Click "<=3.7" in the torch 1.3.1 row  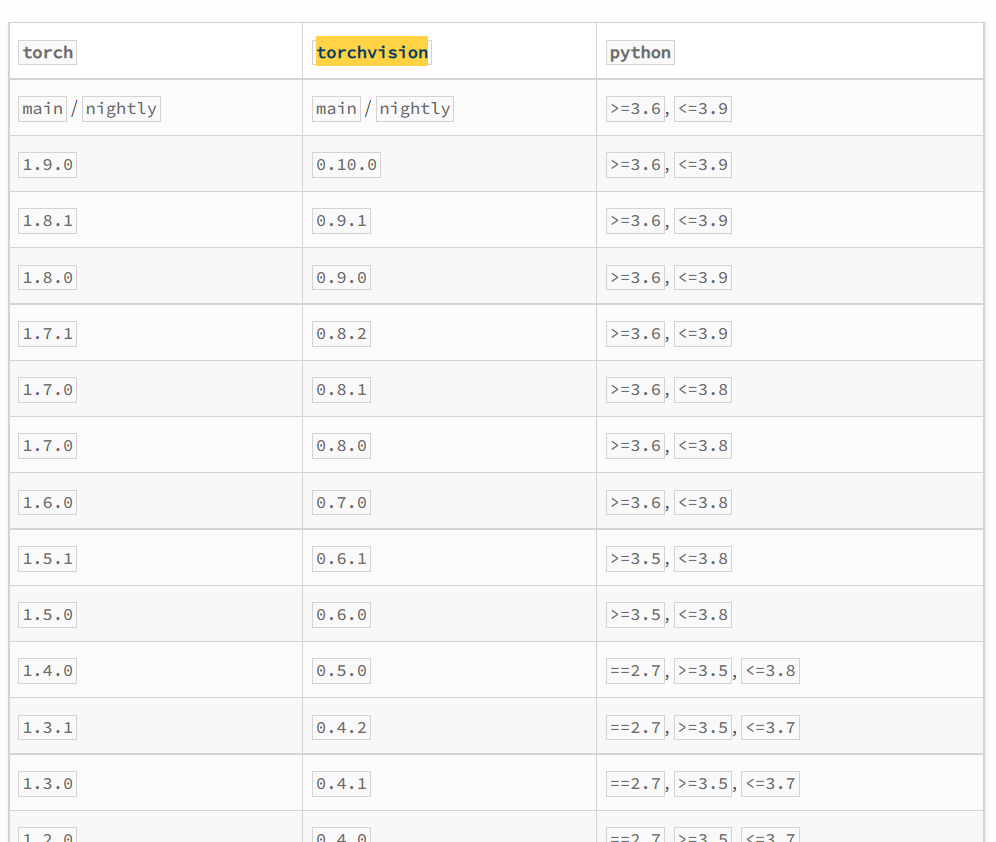pos(771,727)
